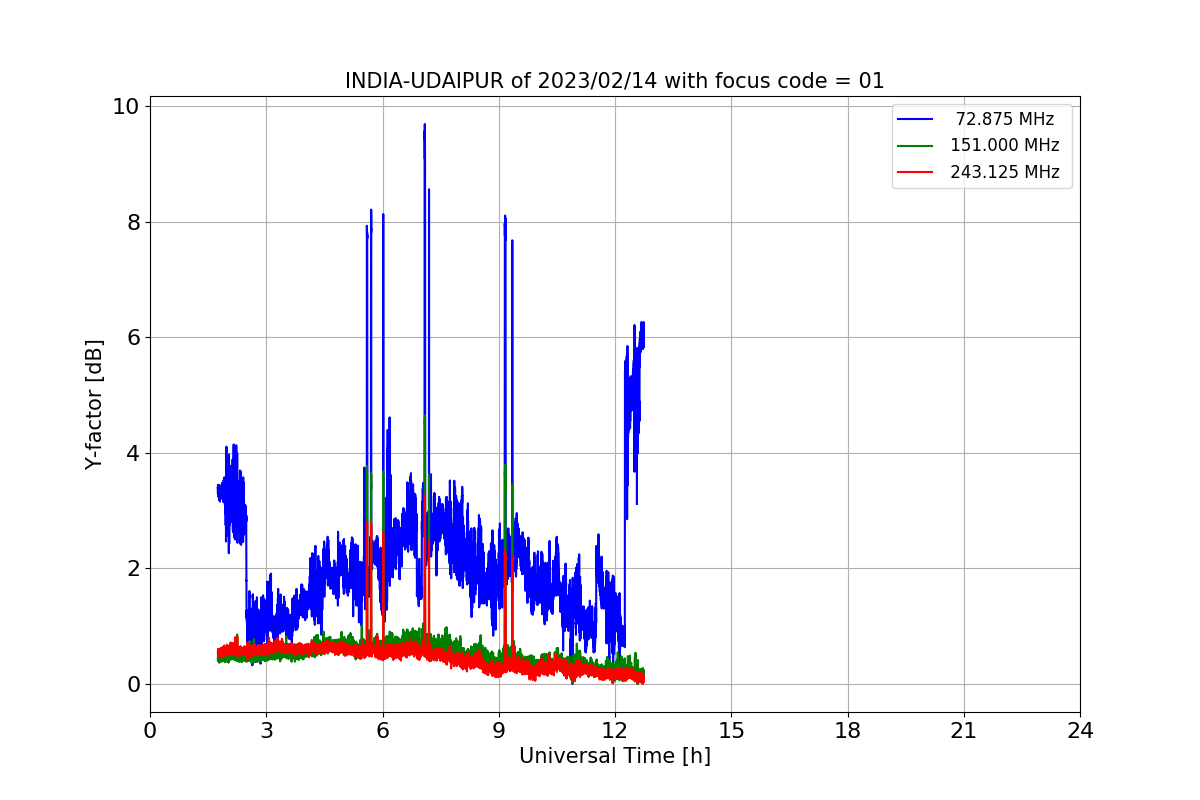Click y-axis tick label '6'
This screenshot has width=1200, height=800.
point(133,338)
